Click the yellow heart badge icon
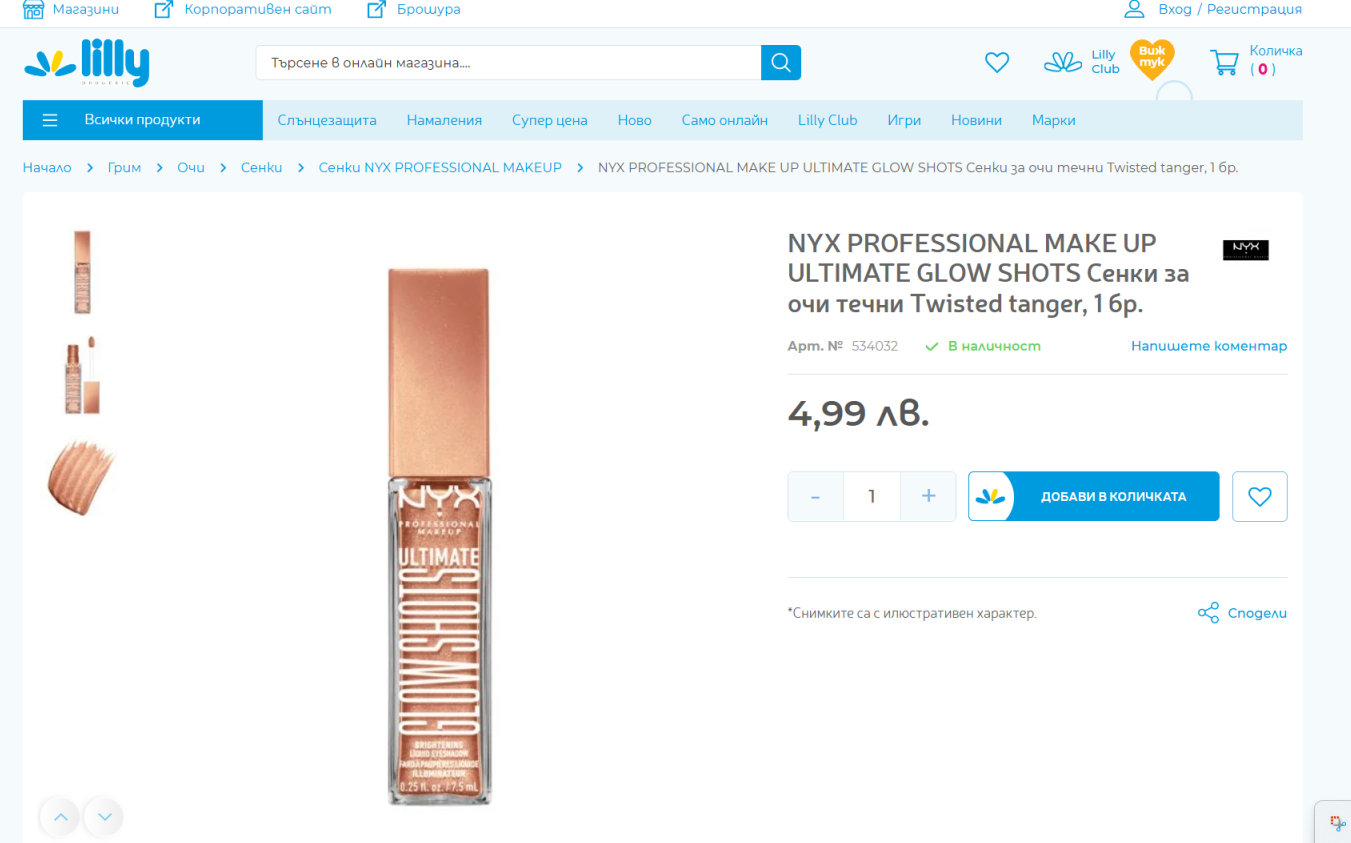Image resolution: width=1351 pixels, height=843 pixels. [x=1152, y=59]
